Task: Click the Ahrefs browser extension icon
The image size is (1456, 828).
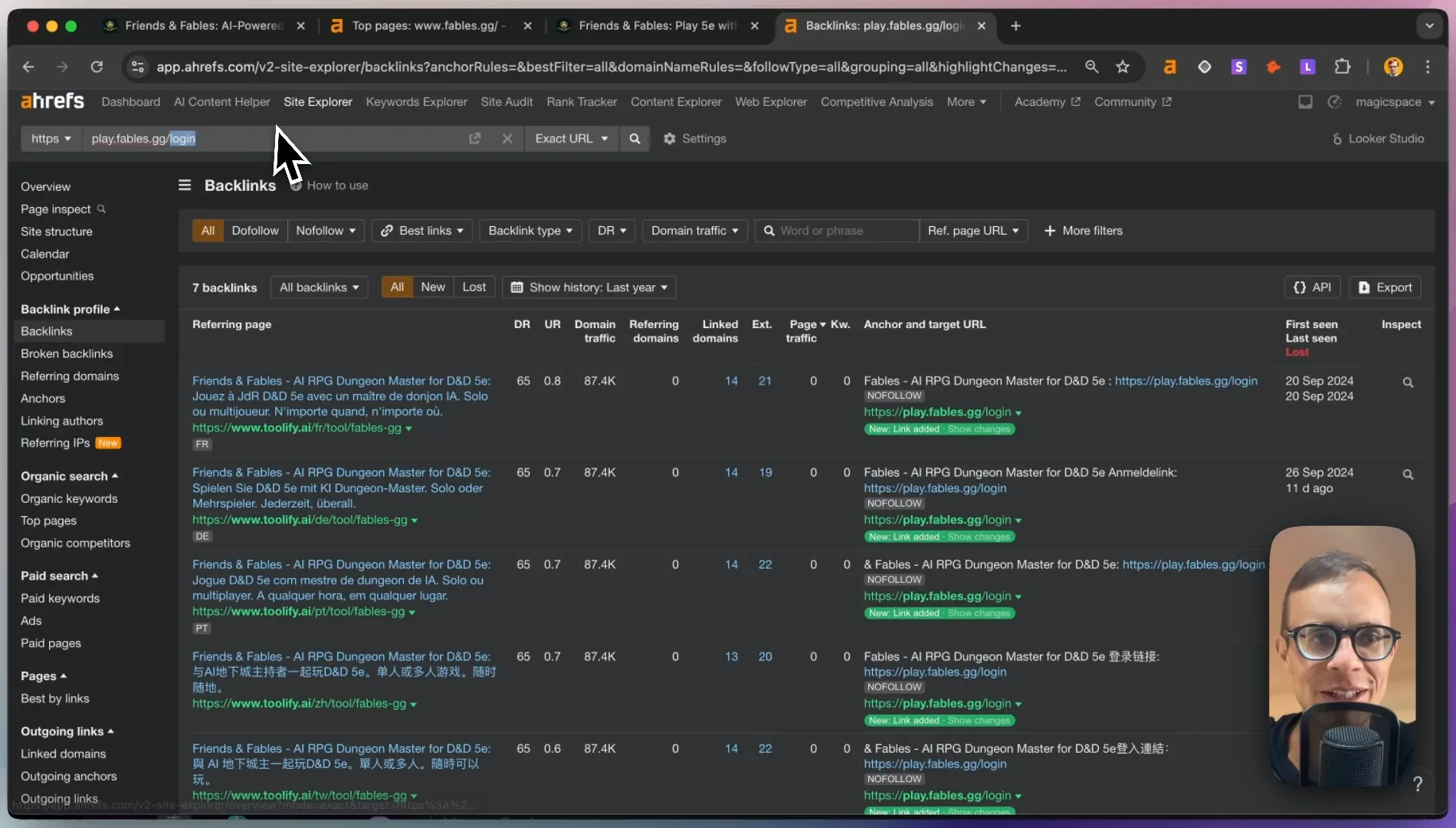Action: [x=1169, y=67]
